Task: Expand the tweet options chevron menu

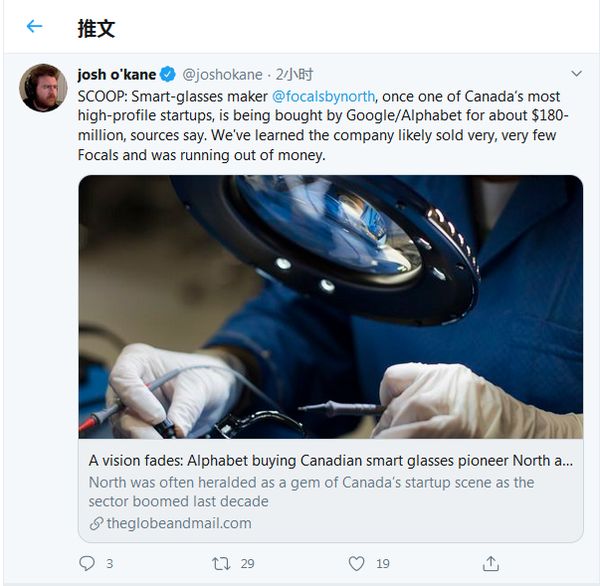Action: point(576,74)
